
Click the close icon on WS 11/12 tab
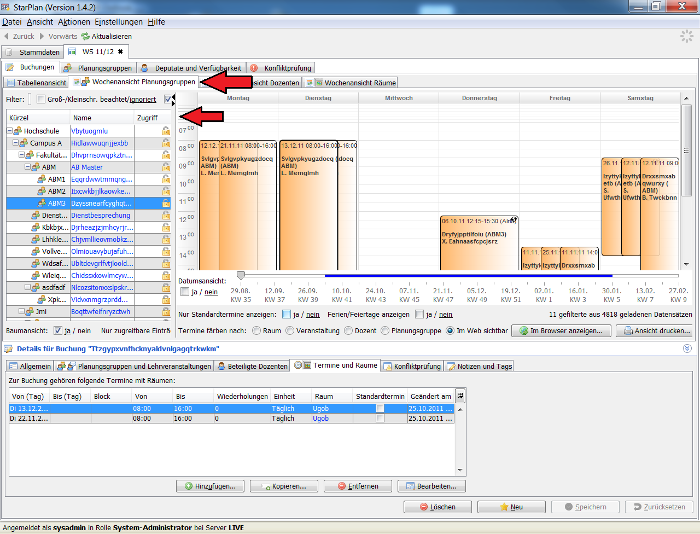[x=120, y=52]
